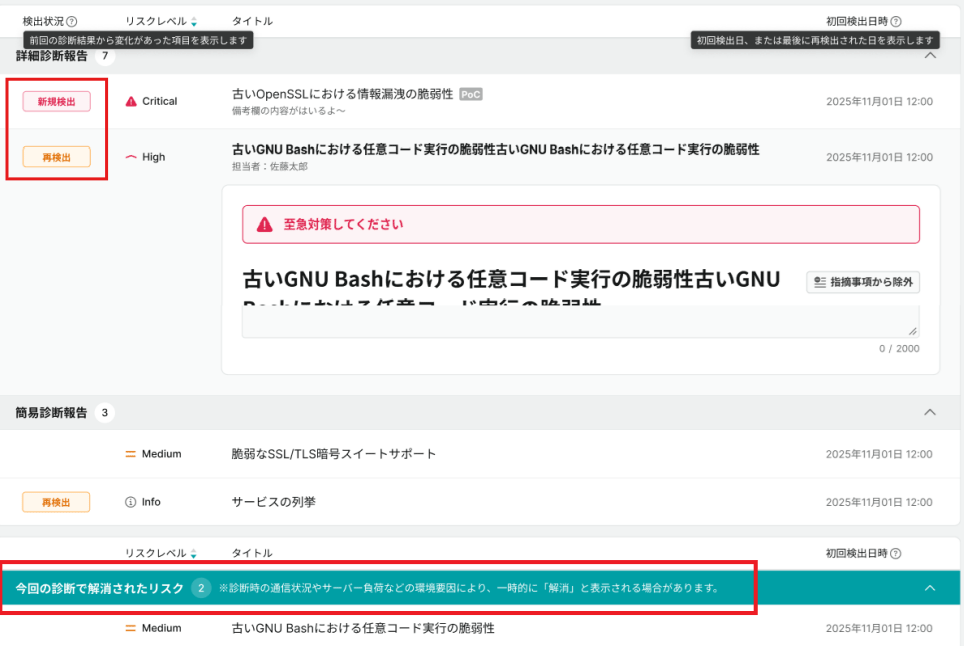Click the red Critical warning triangle icon
This screenshot has height=646, width=964.
[x=131, y=101]
